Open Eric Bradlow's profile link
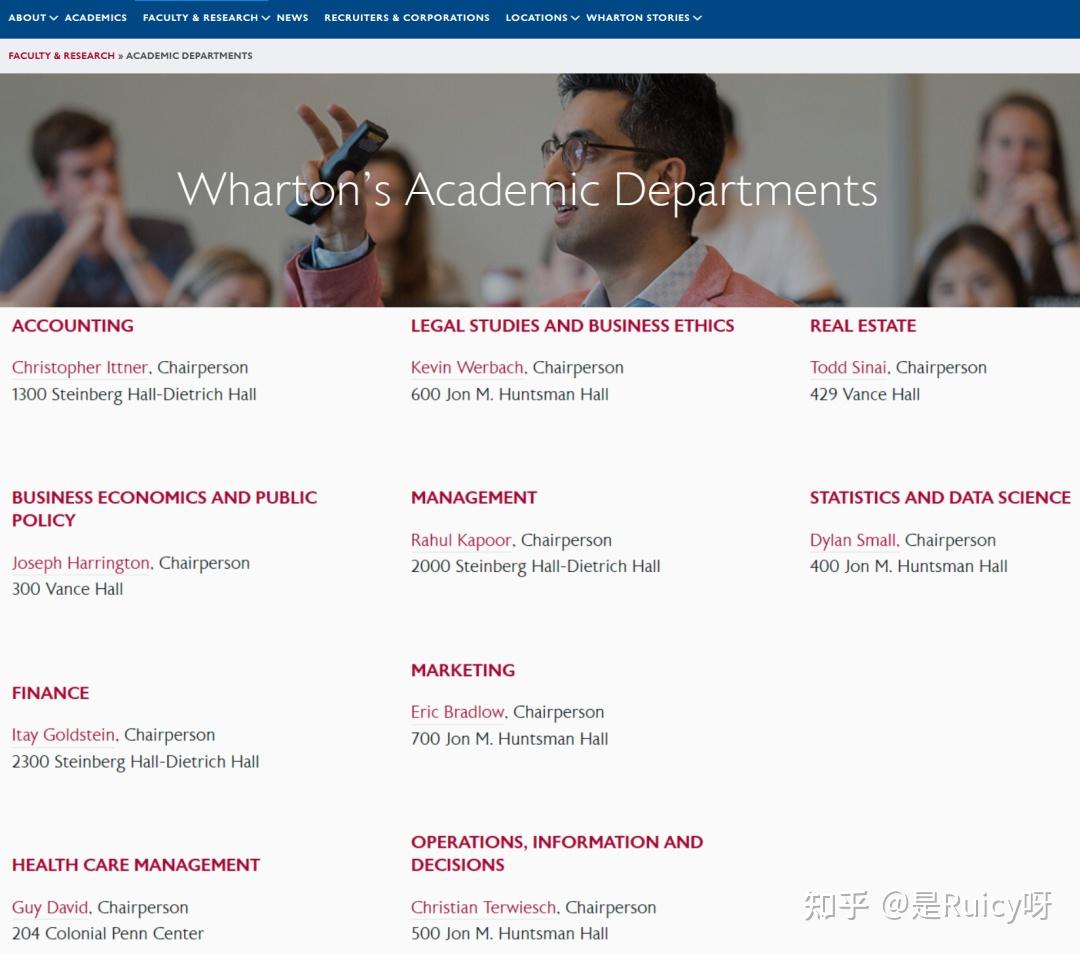 [x=457, y=712]
